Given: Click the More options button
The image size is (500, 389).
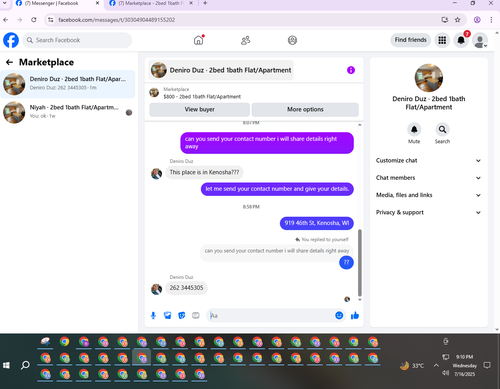Looking at the screenshot, I should (305, 110).
